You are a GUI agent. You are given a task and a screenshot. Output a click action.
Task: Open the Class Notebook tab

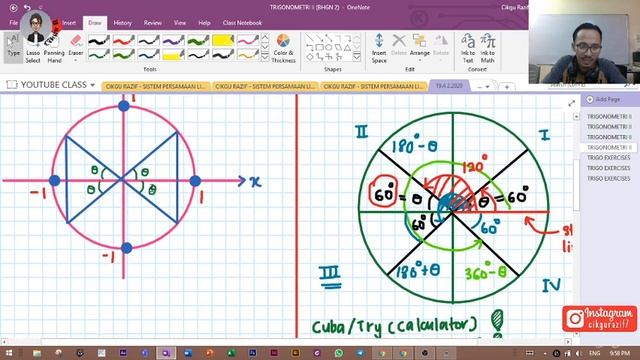(242, 23)
